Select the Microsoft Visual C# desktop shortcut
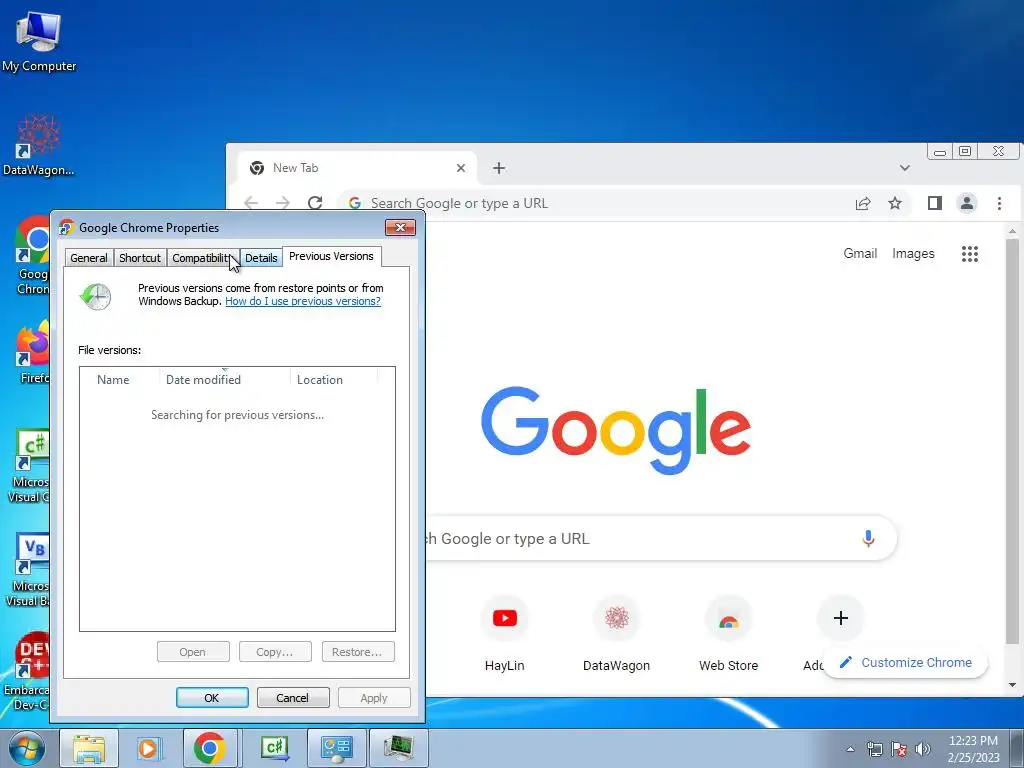Screen dimensions: 1024x768 [30, 465]
